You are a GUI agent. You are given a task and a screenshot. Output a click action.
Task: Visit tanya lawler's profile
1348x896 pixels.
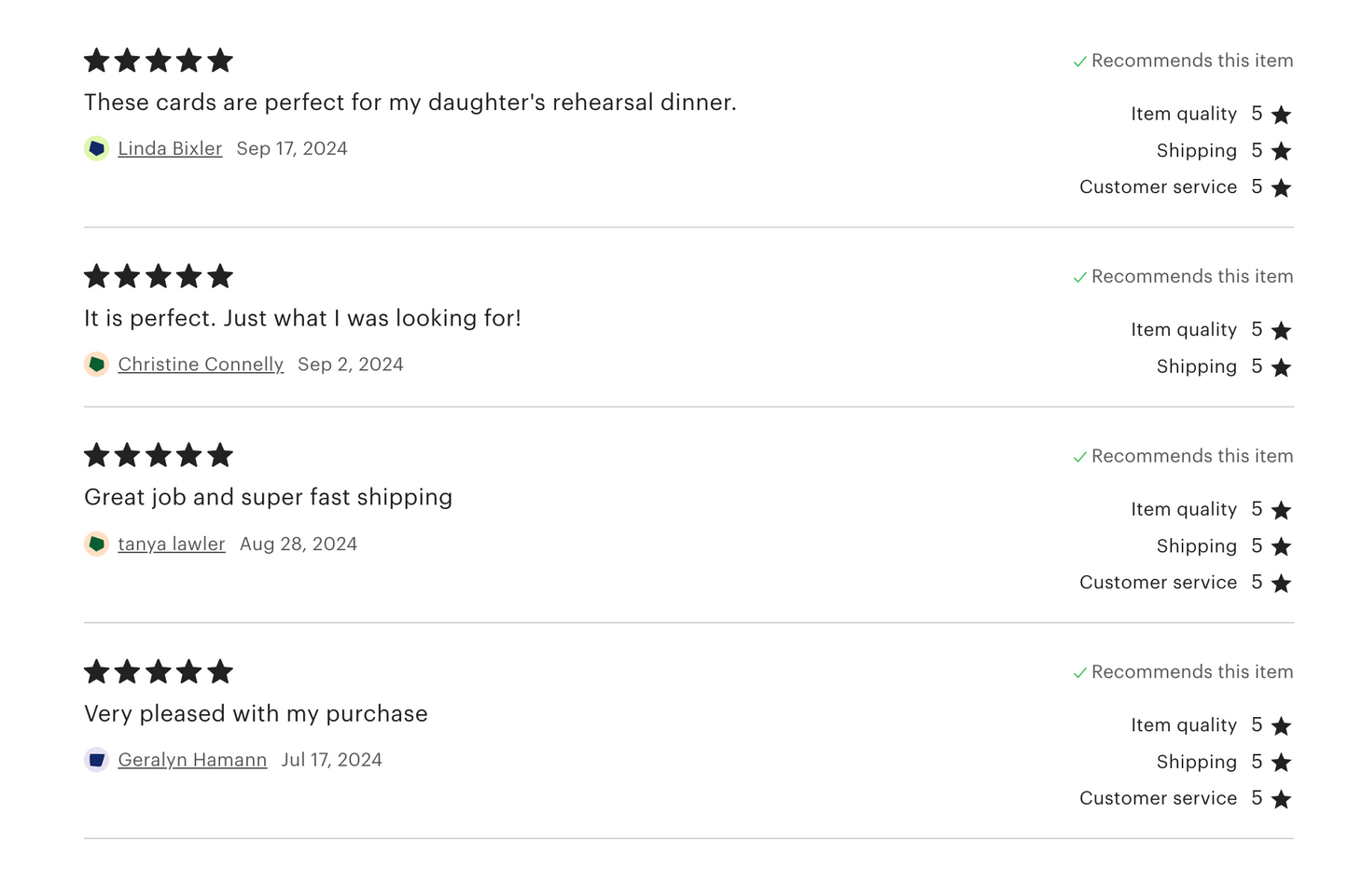[x=172, y=544]
